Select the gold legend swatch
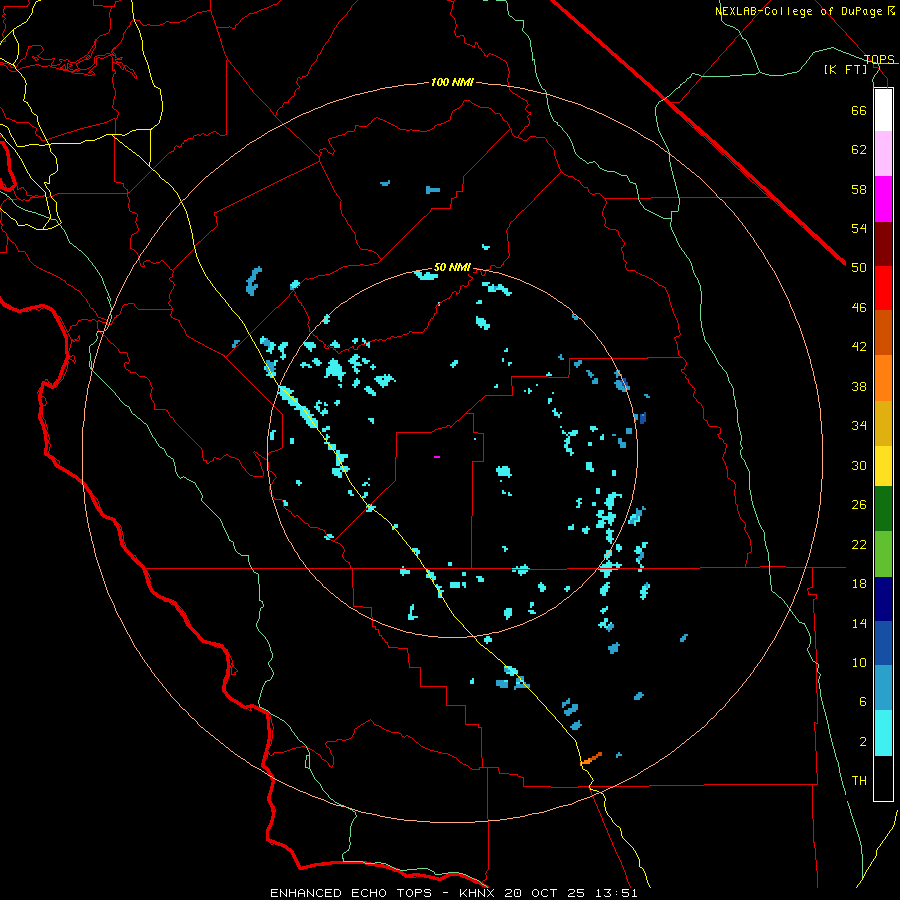This screenshot has height=900, width=900. pyautogui.click(x=883, y=423)
